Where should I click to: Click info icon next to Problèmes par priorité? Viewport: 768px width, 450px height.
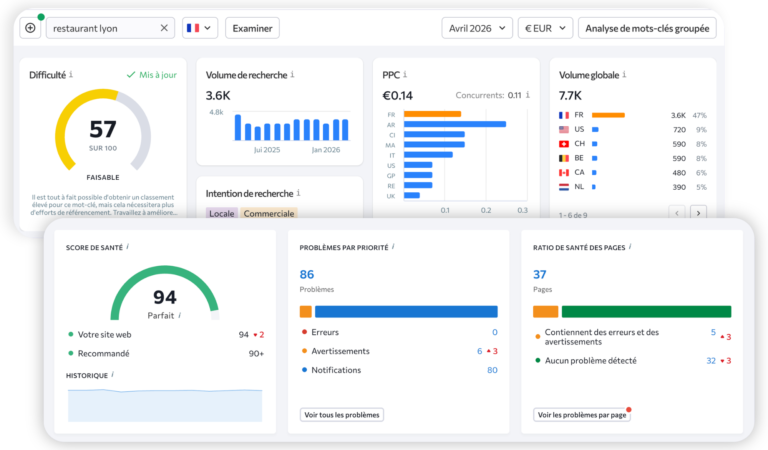coord(393,247)
